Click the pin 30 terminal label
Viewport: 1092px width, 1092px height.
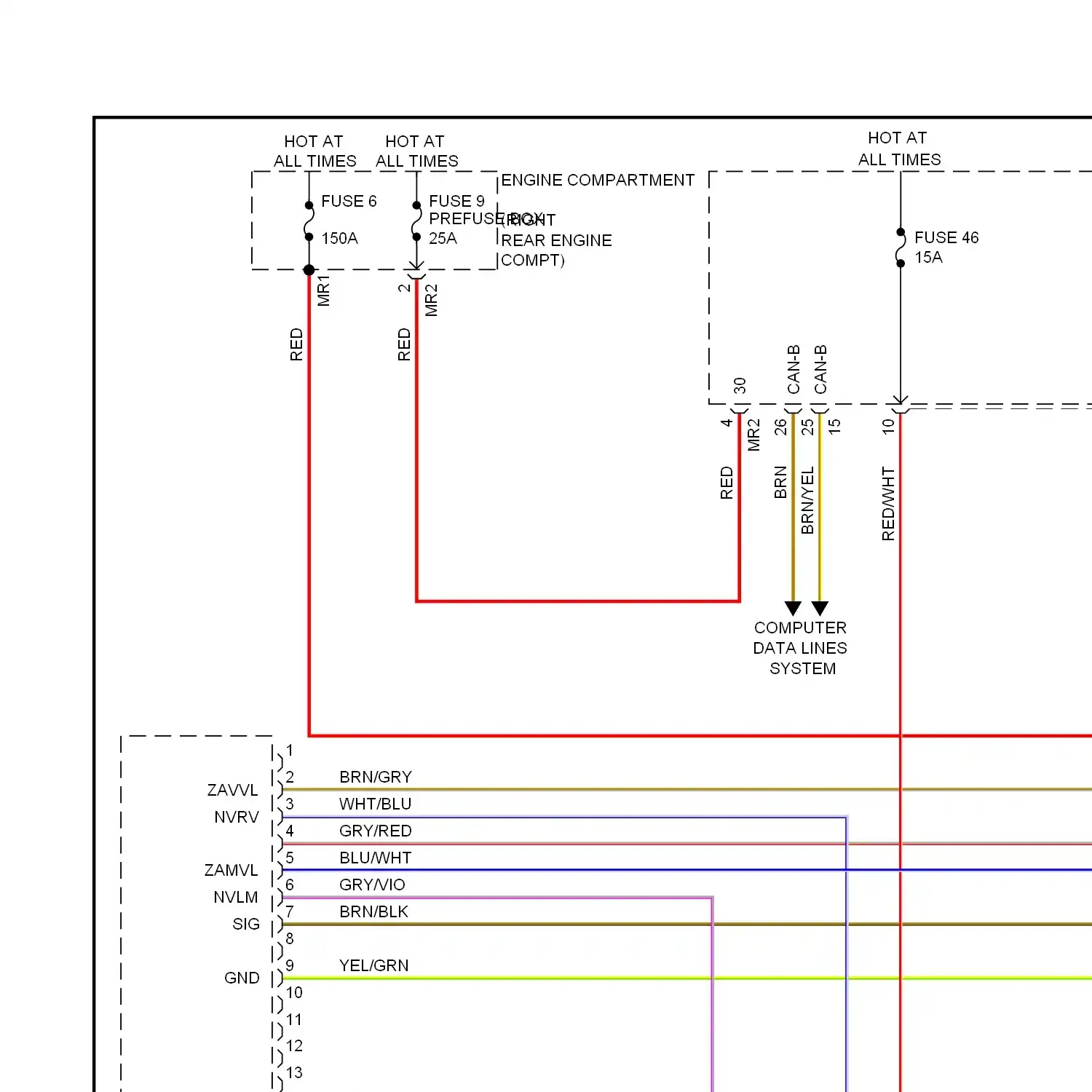point(740,385)
